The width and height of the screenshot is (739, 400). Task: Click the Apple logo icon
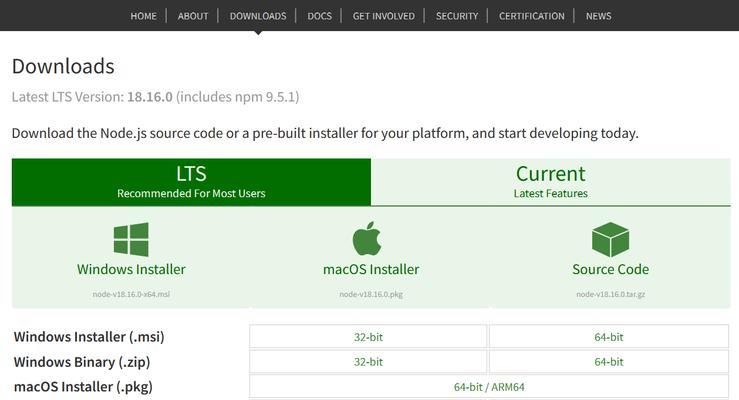tap(367, 238)
